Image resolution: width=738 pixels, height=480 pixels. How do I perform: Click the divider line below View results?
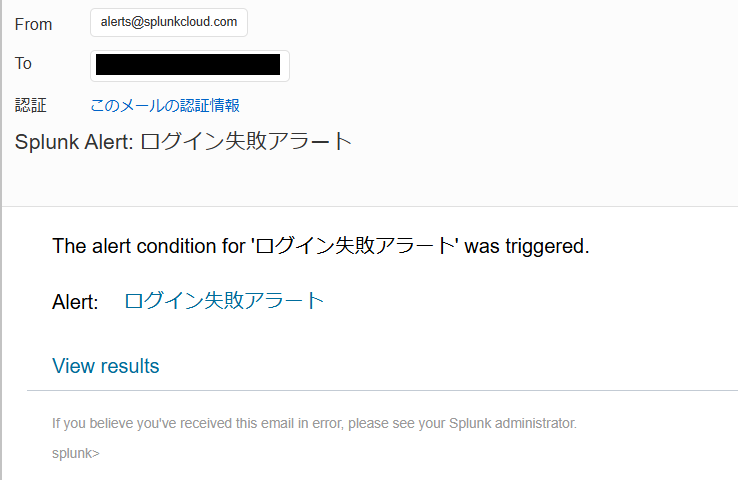tap(380, 390)
